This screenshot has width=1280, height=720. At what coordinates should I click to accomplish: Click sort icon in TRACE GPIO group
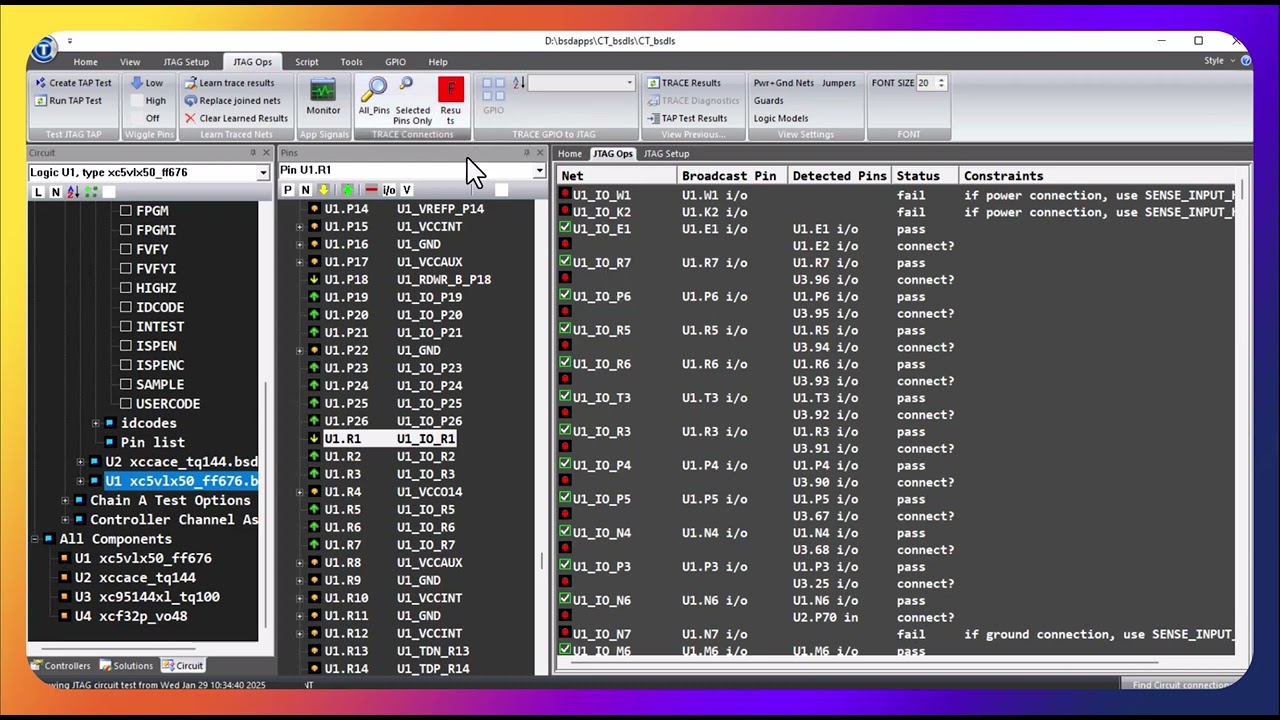pyautogui.click(x=518, y=83)
